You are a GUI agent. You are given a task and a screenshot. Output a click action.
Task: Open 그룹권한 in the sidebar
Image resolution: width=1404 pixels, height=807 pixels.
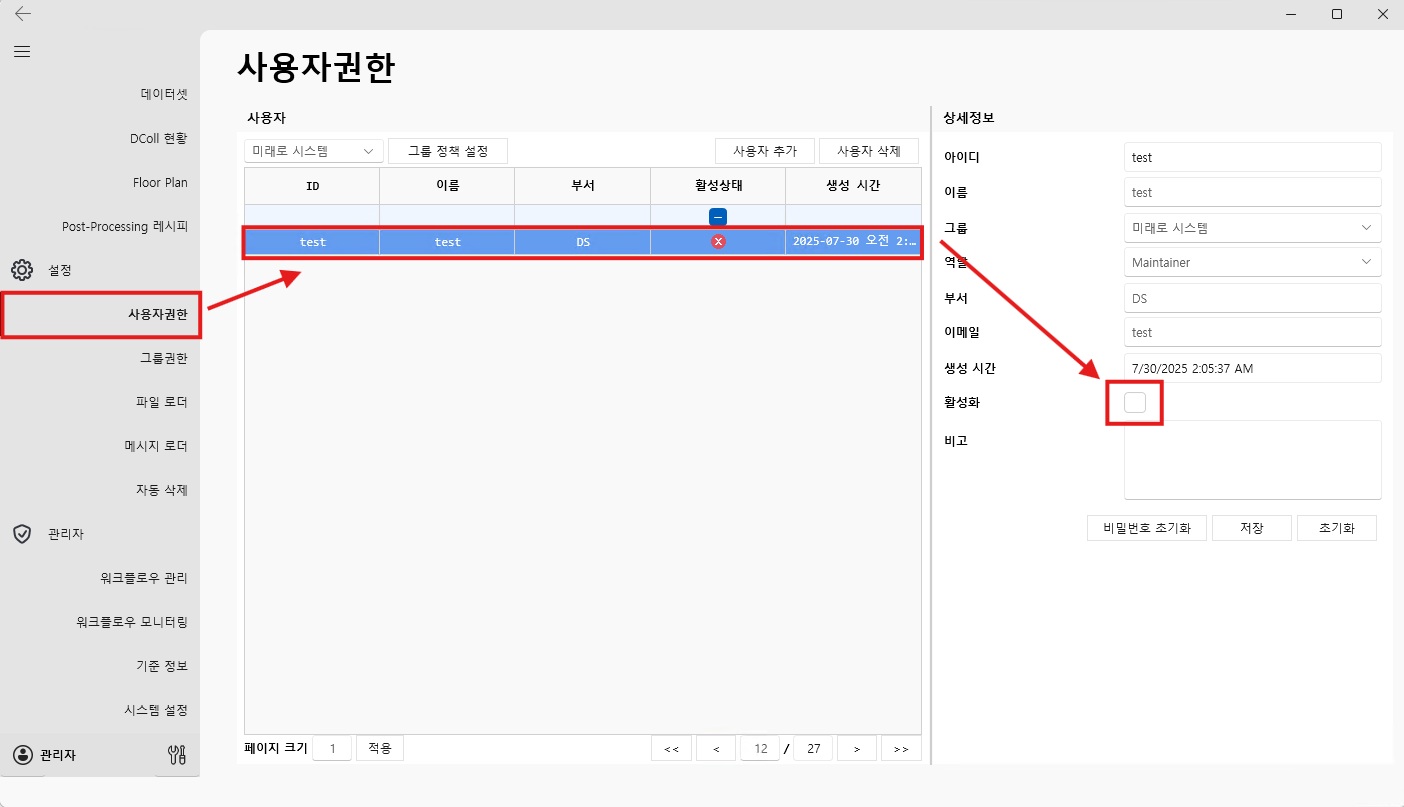pos(163,358)
